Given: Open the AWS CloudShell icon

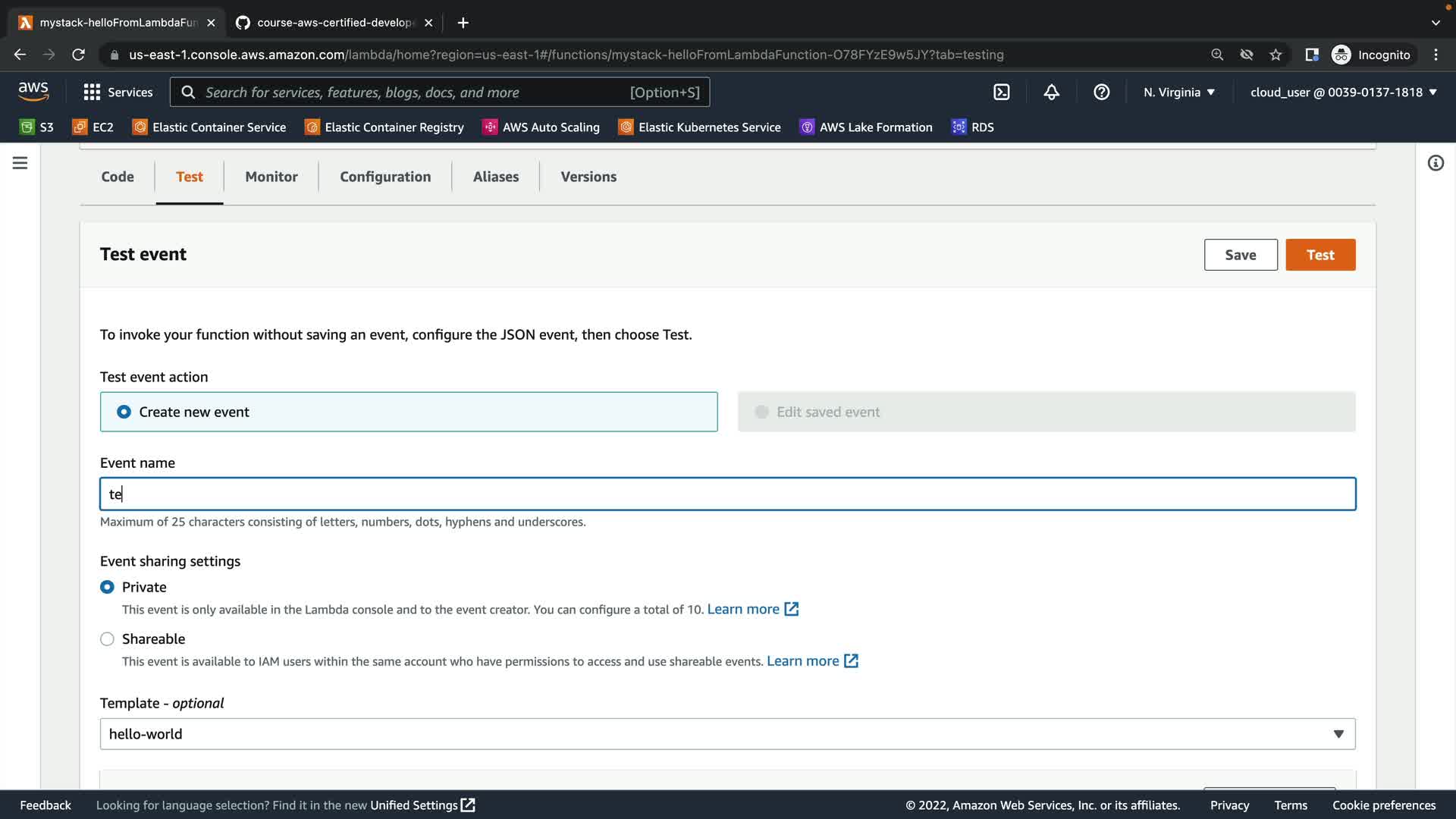Looking at the screenshot, I should (1001, 93).
